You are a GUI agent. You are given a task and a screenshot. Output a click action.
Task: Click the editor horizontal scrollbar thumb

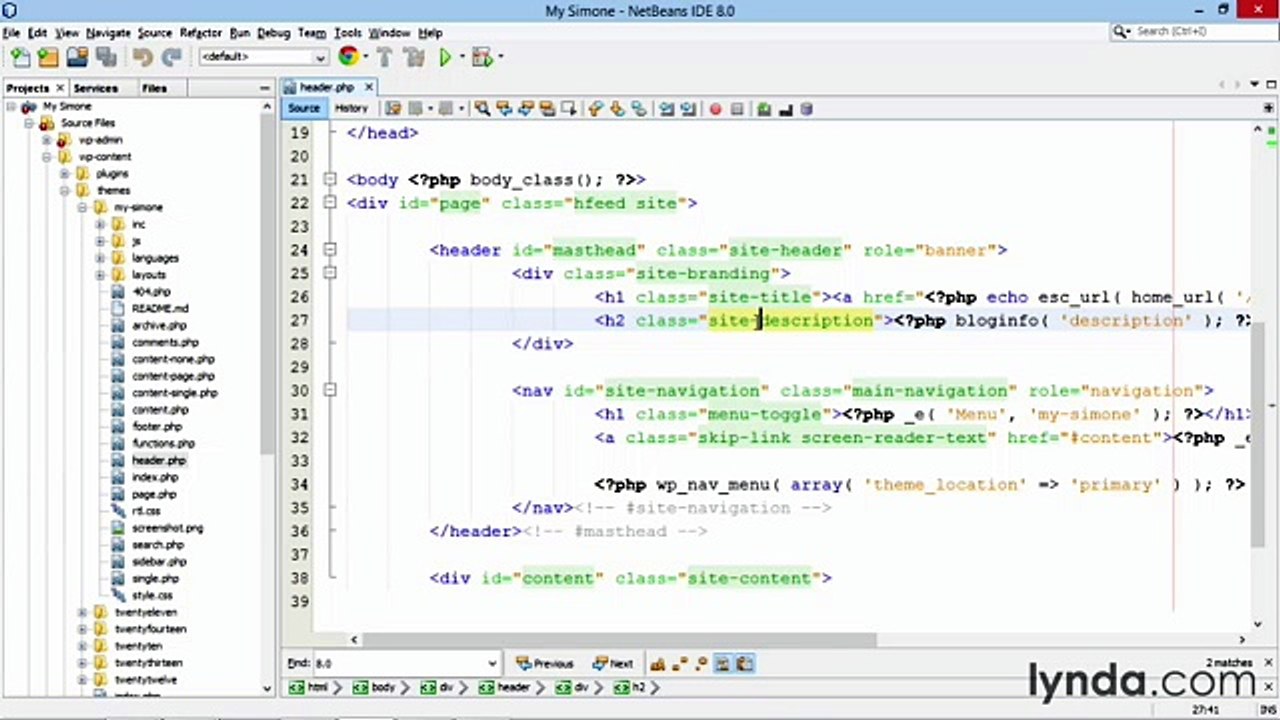coord(618,639)
